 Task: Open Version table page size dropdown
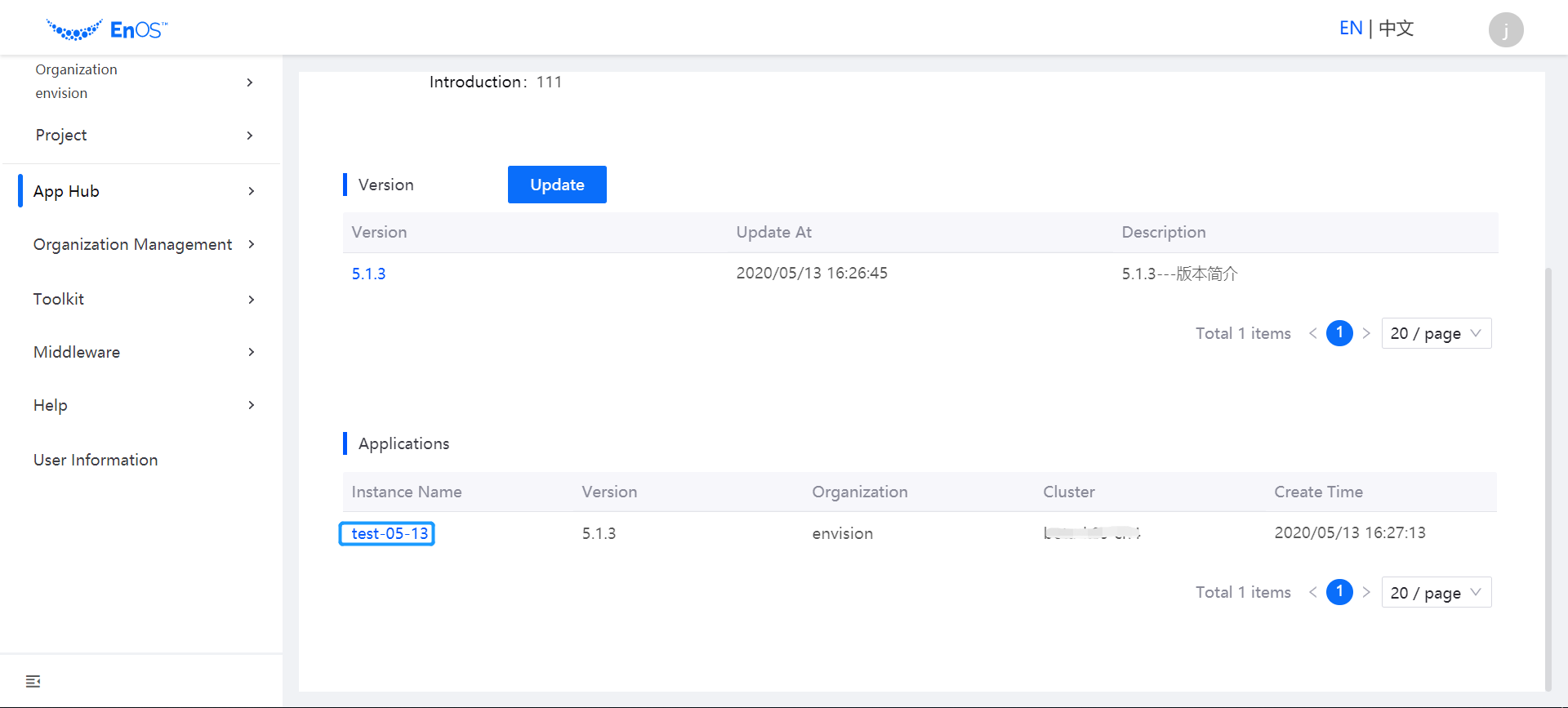point(1437,333)
